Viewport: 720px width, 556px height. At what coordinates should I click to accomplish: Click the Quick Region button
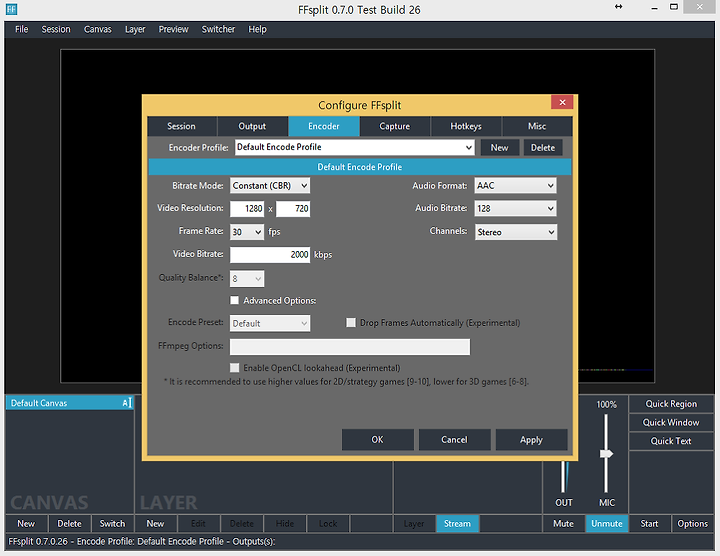point(671,404)
